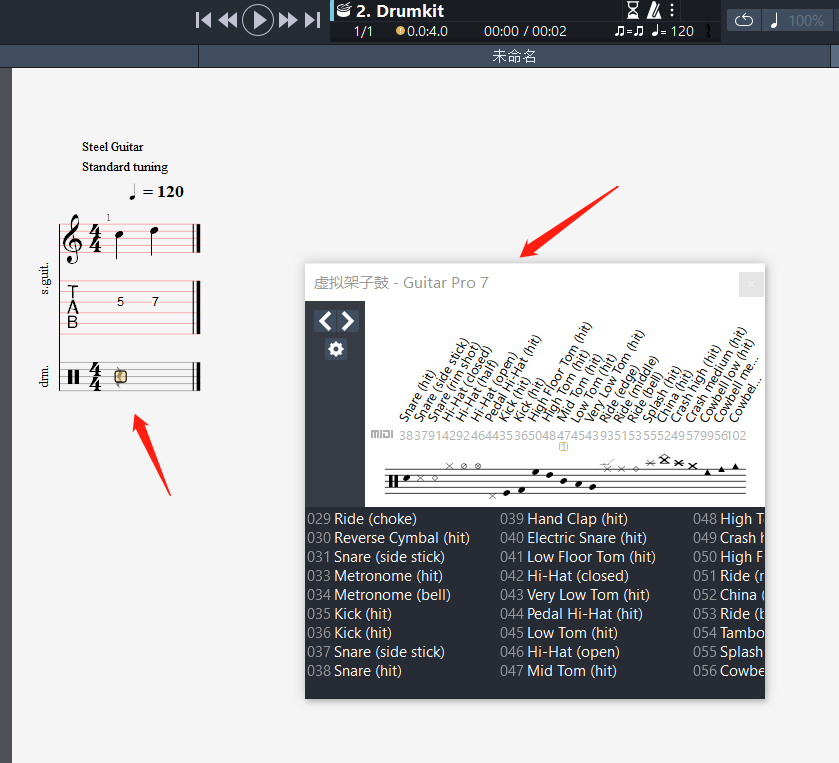This screenshot has width=839, height=763.
Task: Select the 未命名 document tab
Action: 514,57
